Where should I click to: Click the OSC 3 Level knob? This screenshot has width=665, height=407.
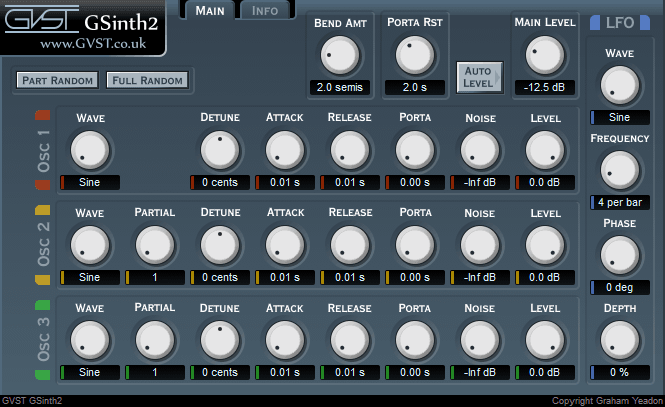tap(545, 340)
